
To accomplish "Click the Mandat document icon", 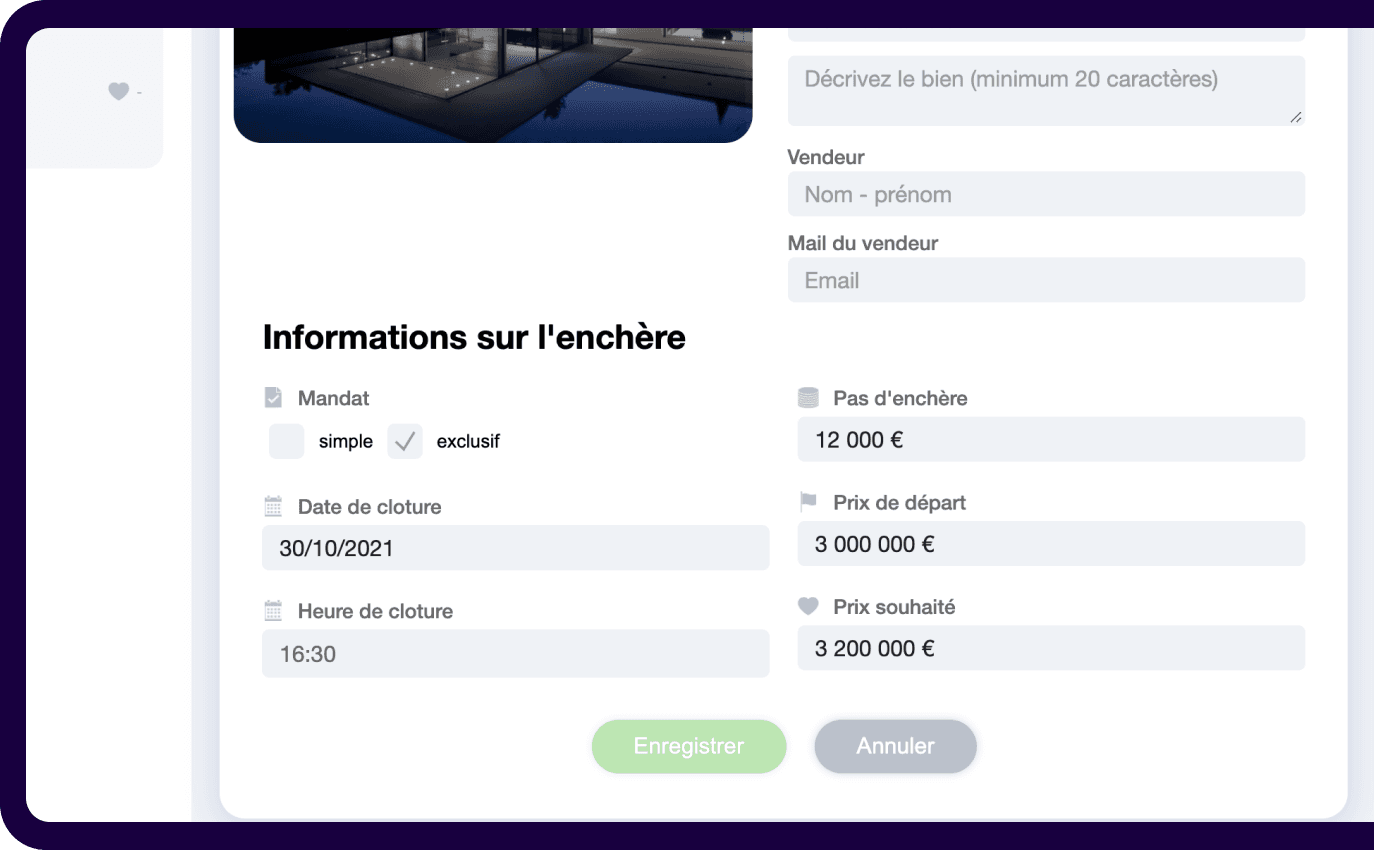I will 273,398.
